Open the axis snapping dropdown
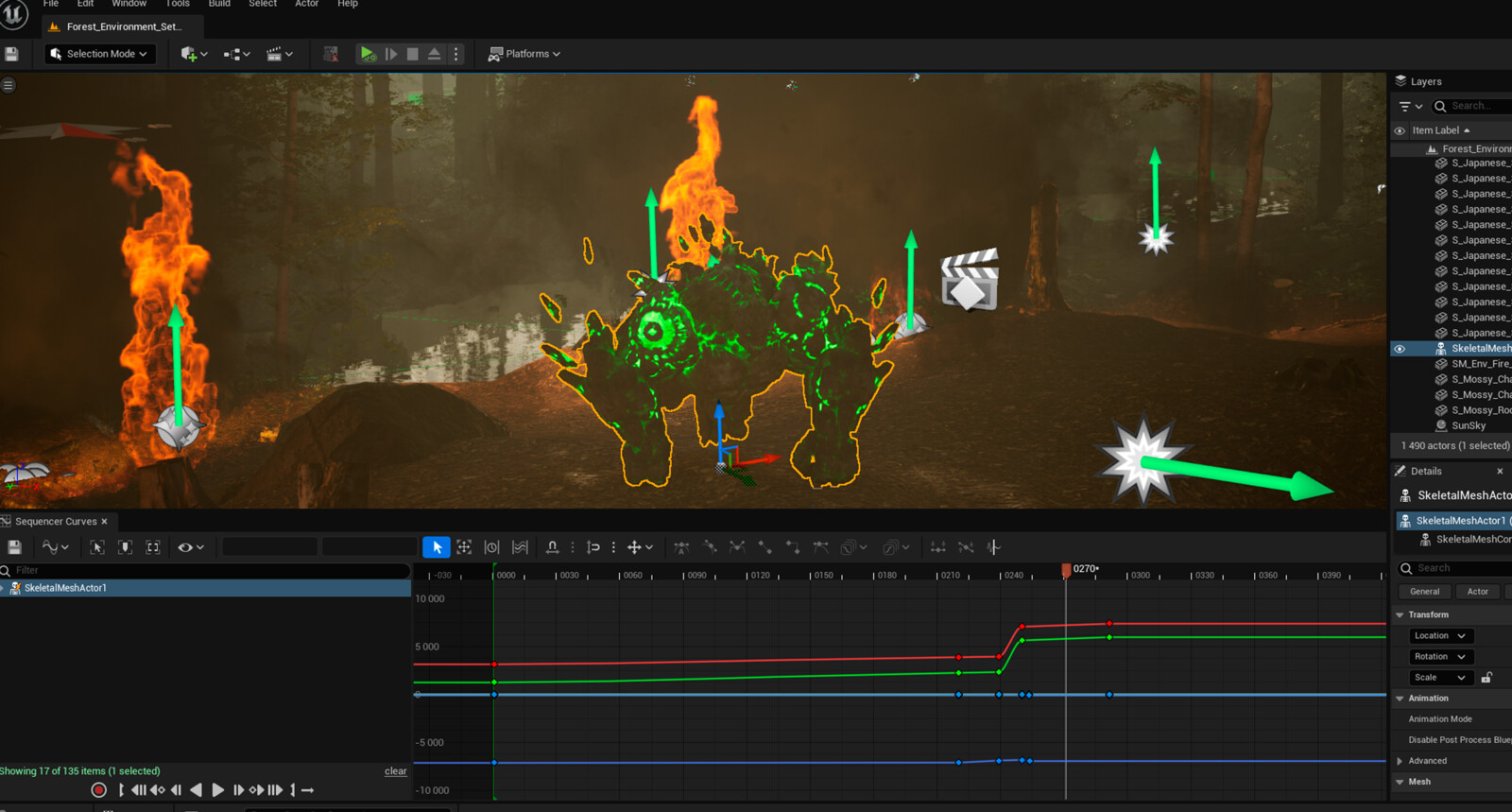The height and width of the screenshot is (812, 1512). pyautogui.click(x=640, y=547)
